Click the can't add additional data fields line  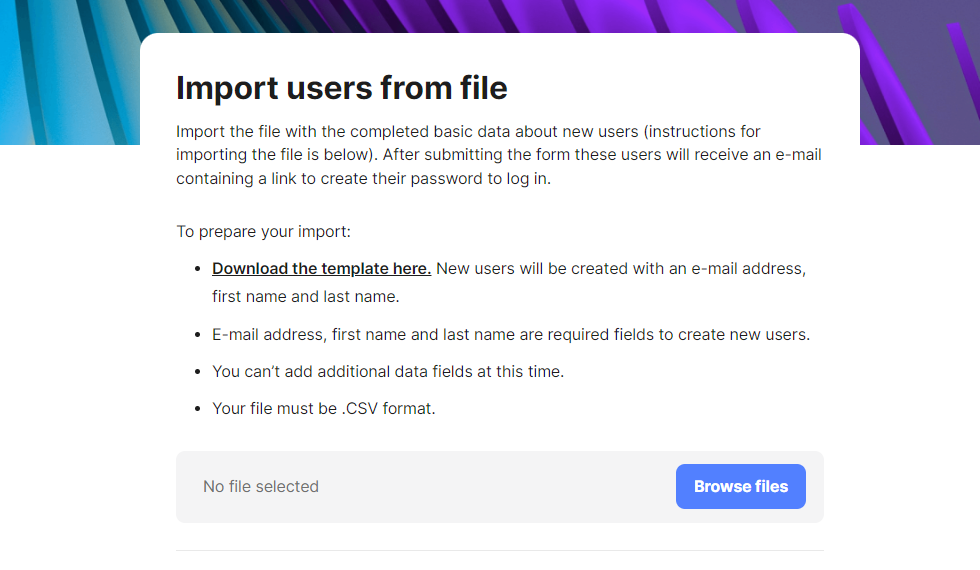coord(388,371)
